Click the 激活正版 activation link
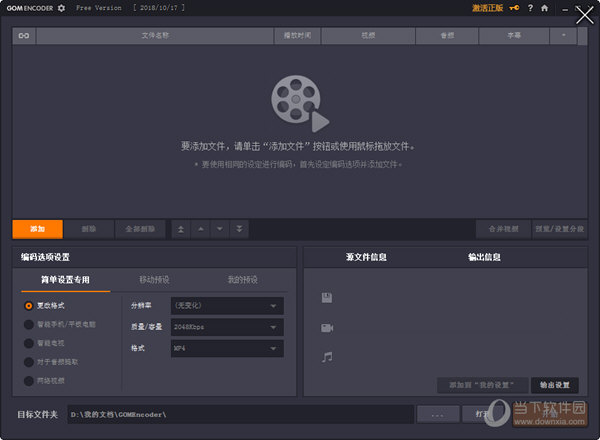This screenshot has height=440, width=600. 487,8
